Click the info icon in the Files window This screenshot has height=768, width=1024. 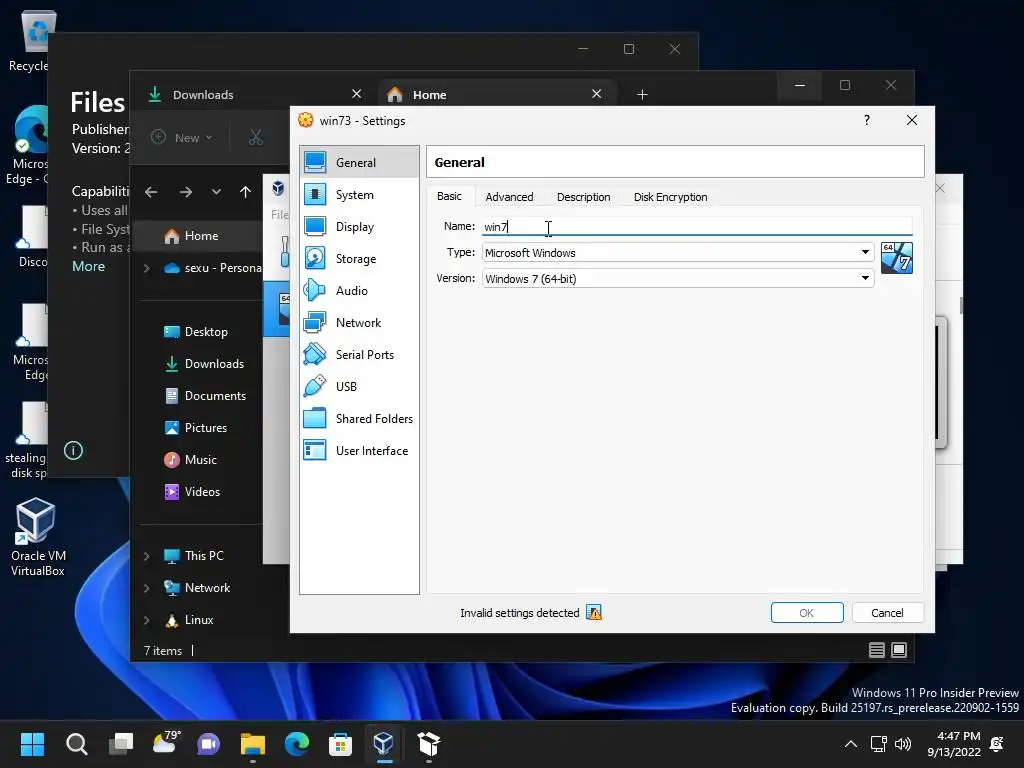[73, 451]
